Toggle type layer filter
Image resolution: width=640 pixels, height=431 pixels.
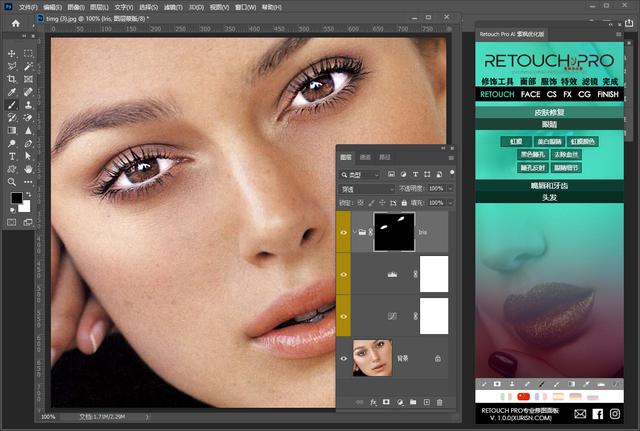(415, 174)
